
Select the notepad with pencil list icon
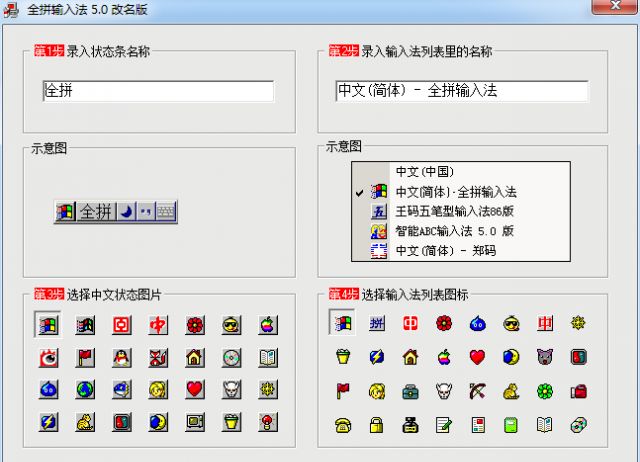[444, 425]
